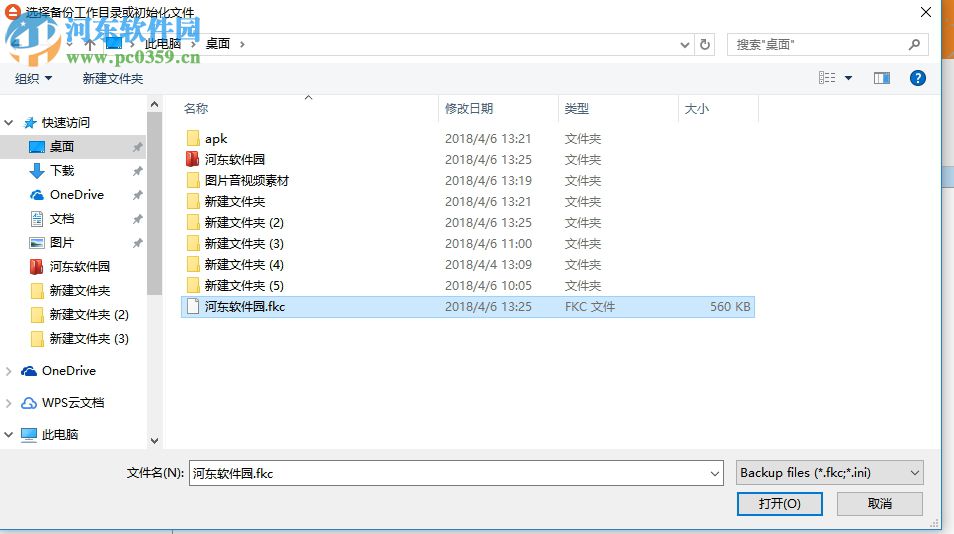Click the up arrow navigation icon
Screen dimensions: 954x534
(90, 44)
